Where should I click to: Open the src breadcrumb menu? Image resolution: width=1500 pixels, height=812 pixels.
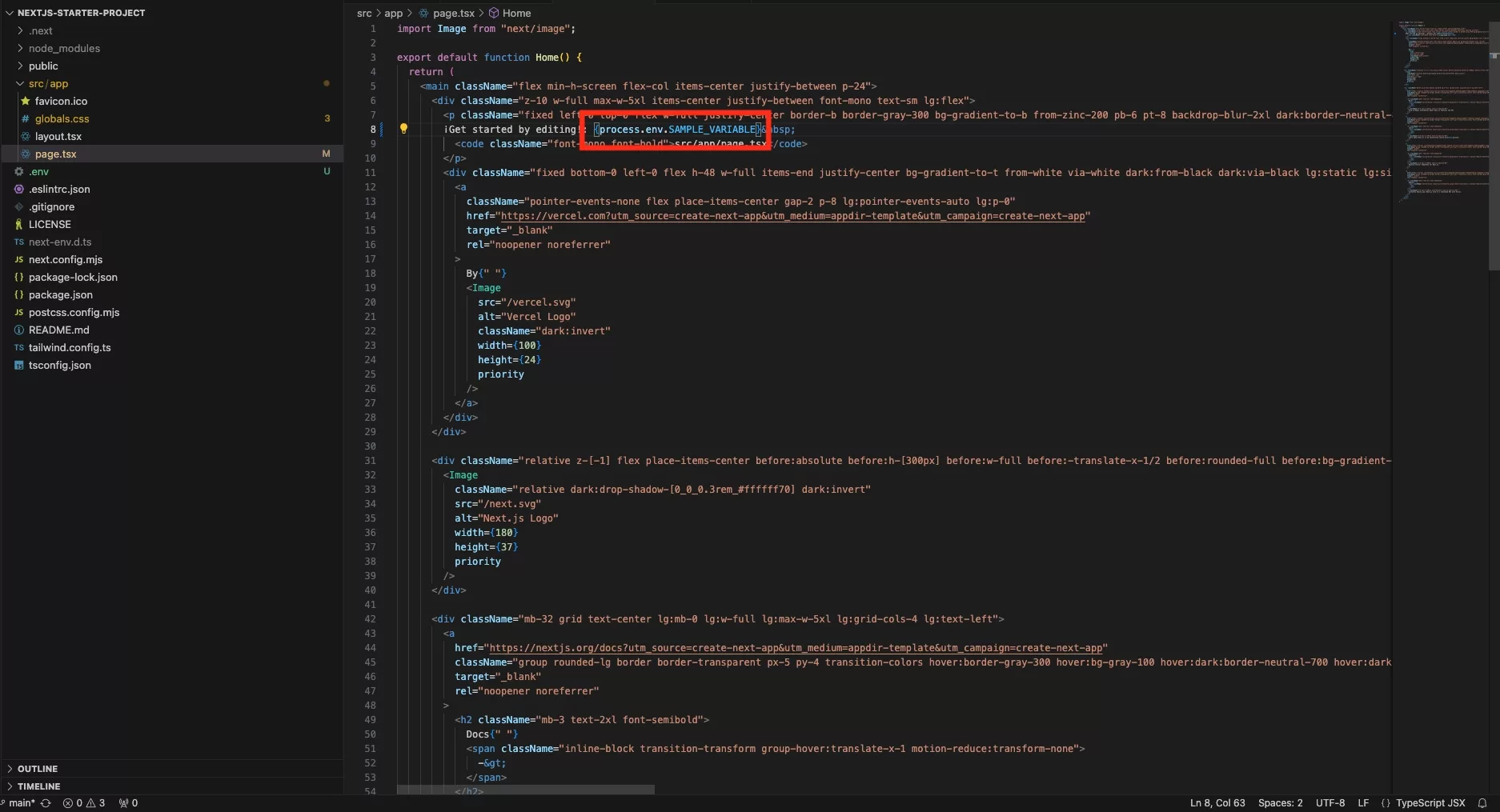click(x=363, y=13)
